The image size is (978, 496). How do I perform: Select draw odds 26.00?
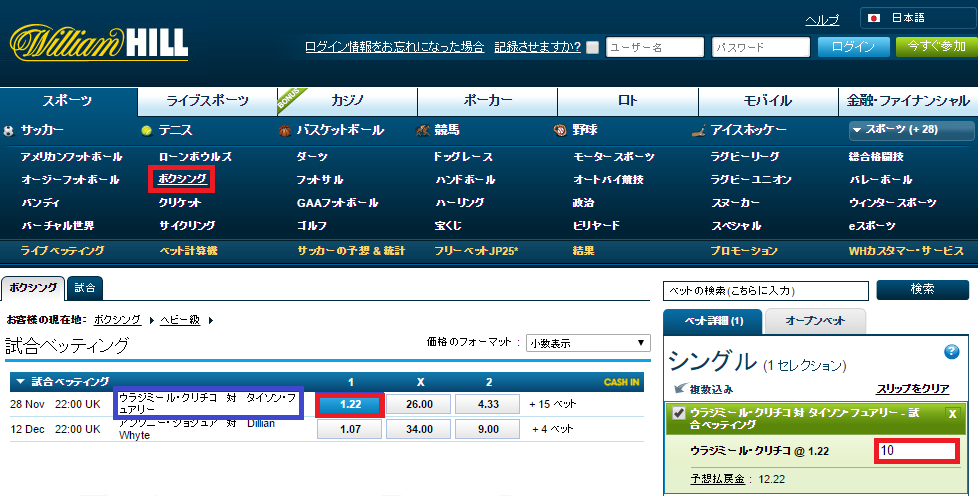point(419,404)
